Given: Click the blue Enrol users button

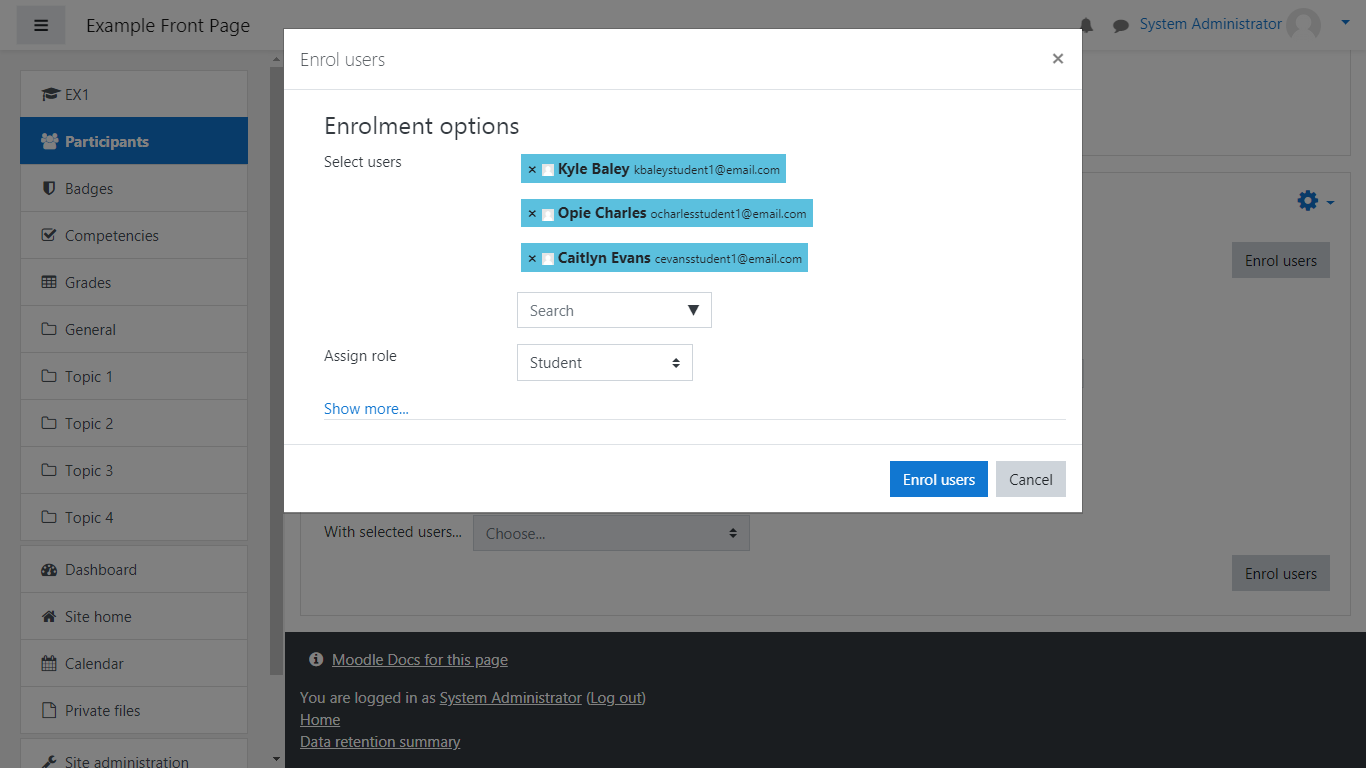Looking at the screenshot, I should click(938, 479).
